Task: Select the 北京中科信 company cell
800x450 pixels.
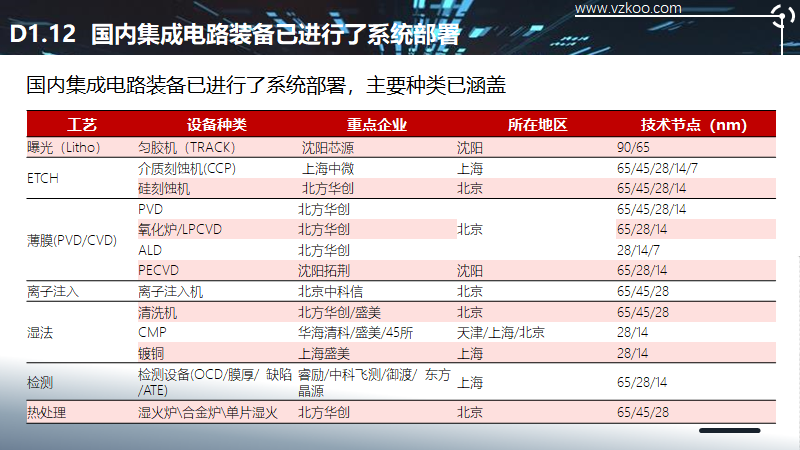Action: click(331, 292)
